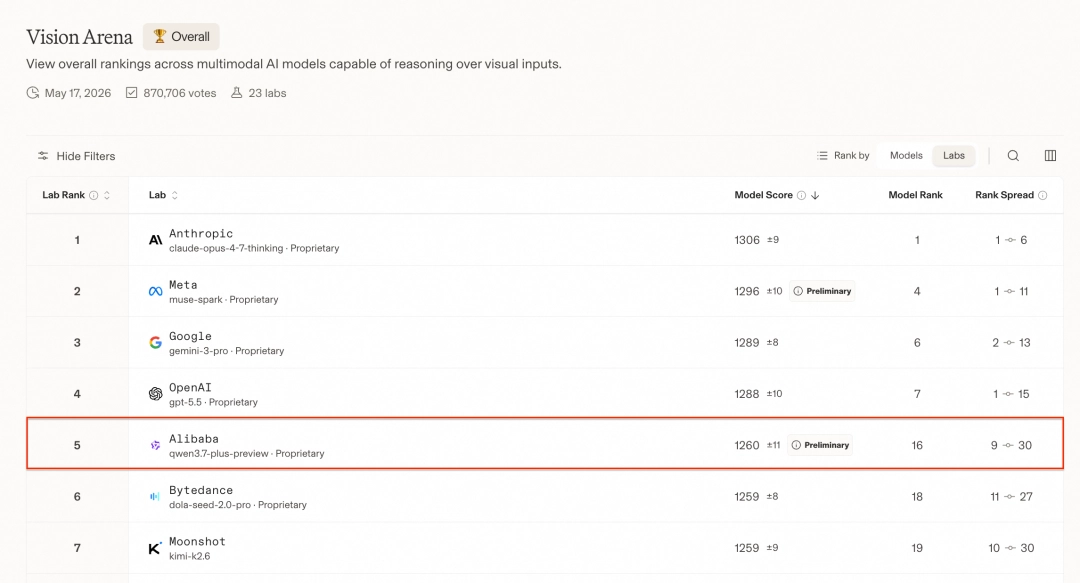Open the Bytedance lab entry
The height and width of the screenshot is (583, 1080).
tap(201, 490)
